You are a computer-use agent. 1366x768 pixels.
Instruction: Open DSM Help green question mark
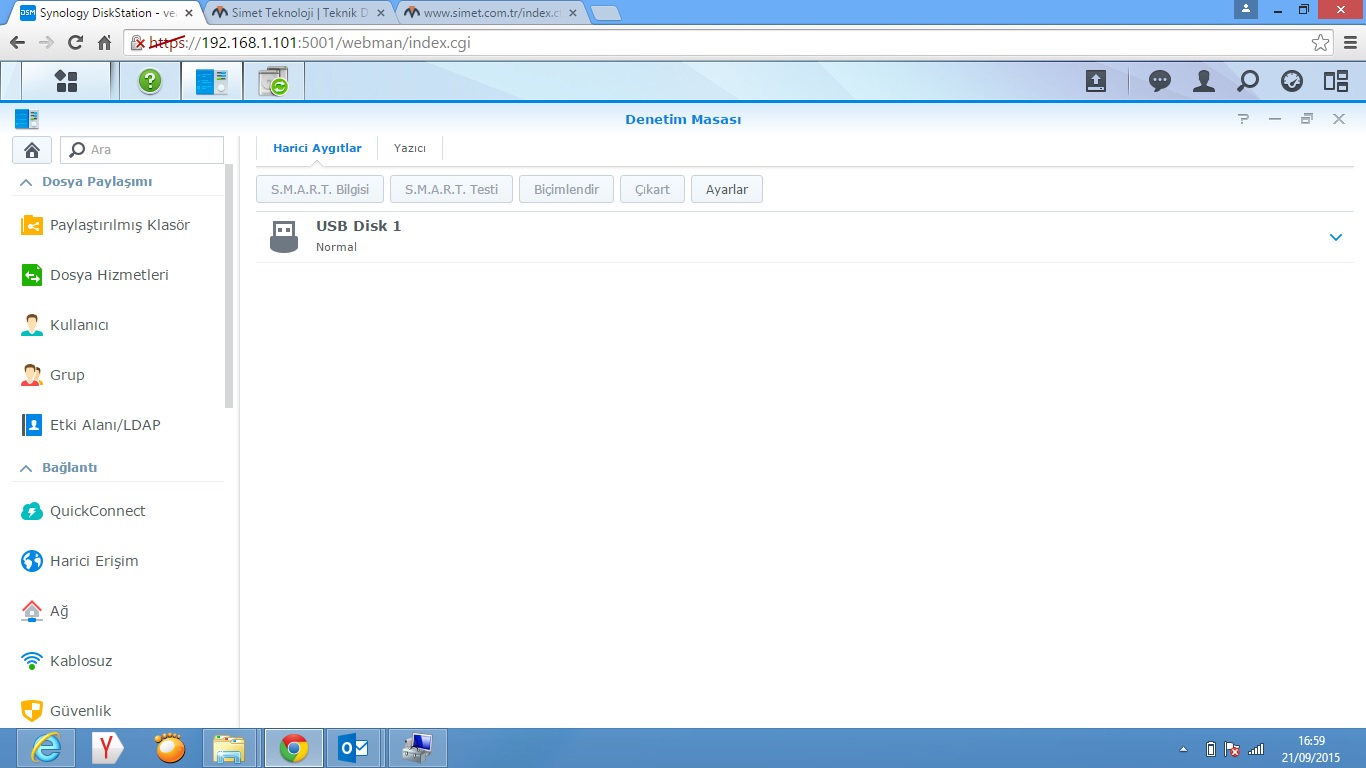(150, 81)
